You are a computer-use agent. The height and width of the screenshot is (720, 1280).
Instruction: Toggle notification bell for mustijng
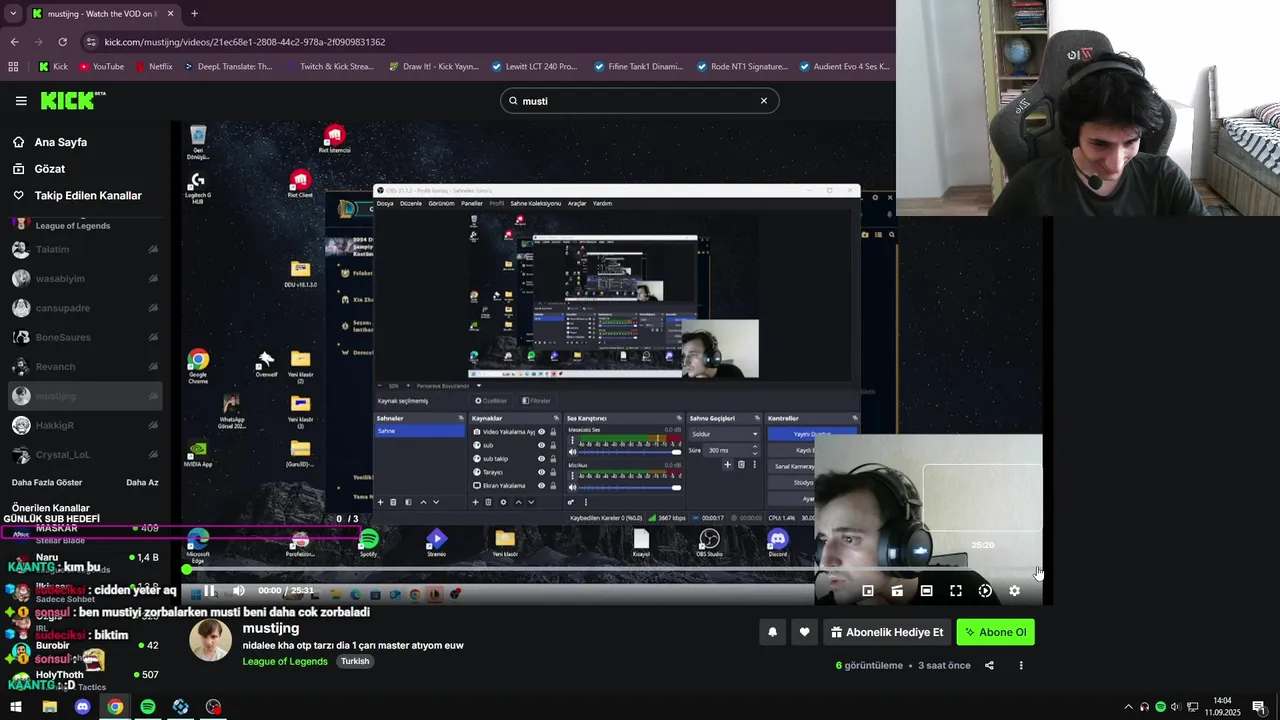772,632
